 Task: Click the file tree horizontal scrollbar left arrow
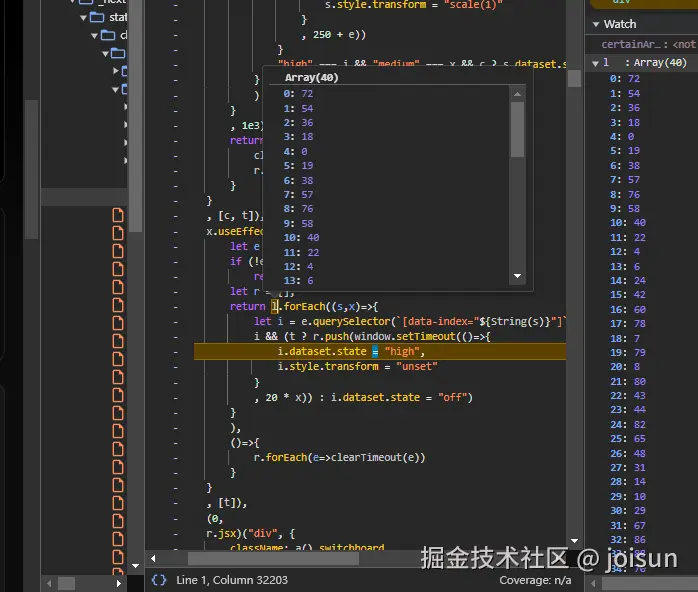coord(49,583)
